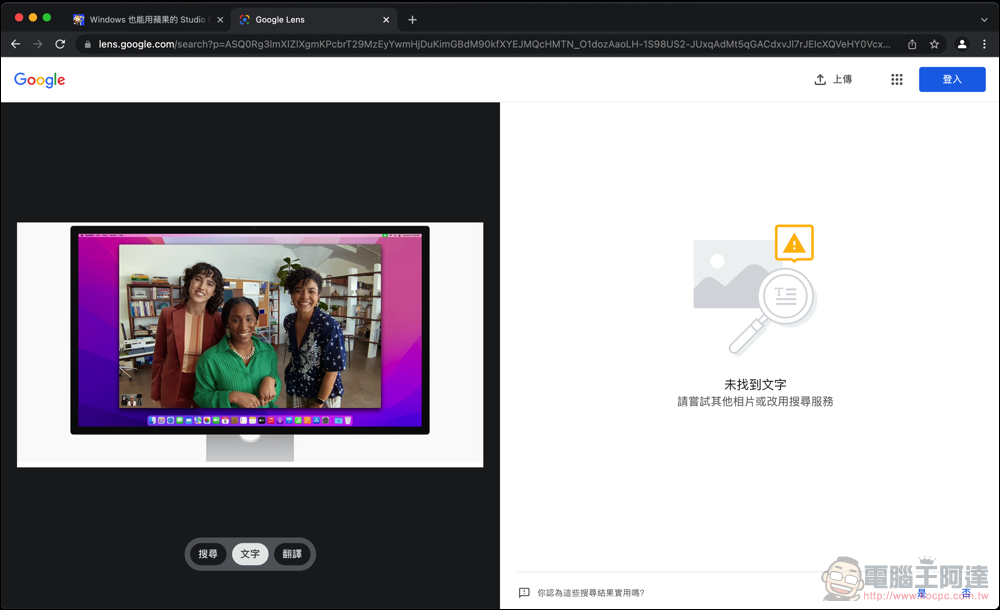
Task: Click the Google logo
Action: 40,80
